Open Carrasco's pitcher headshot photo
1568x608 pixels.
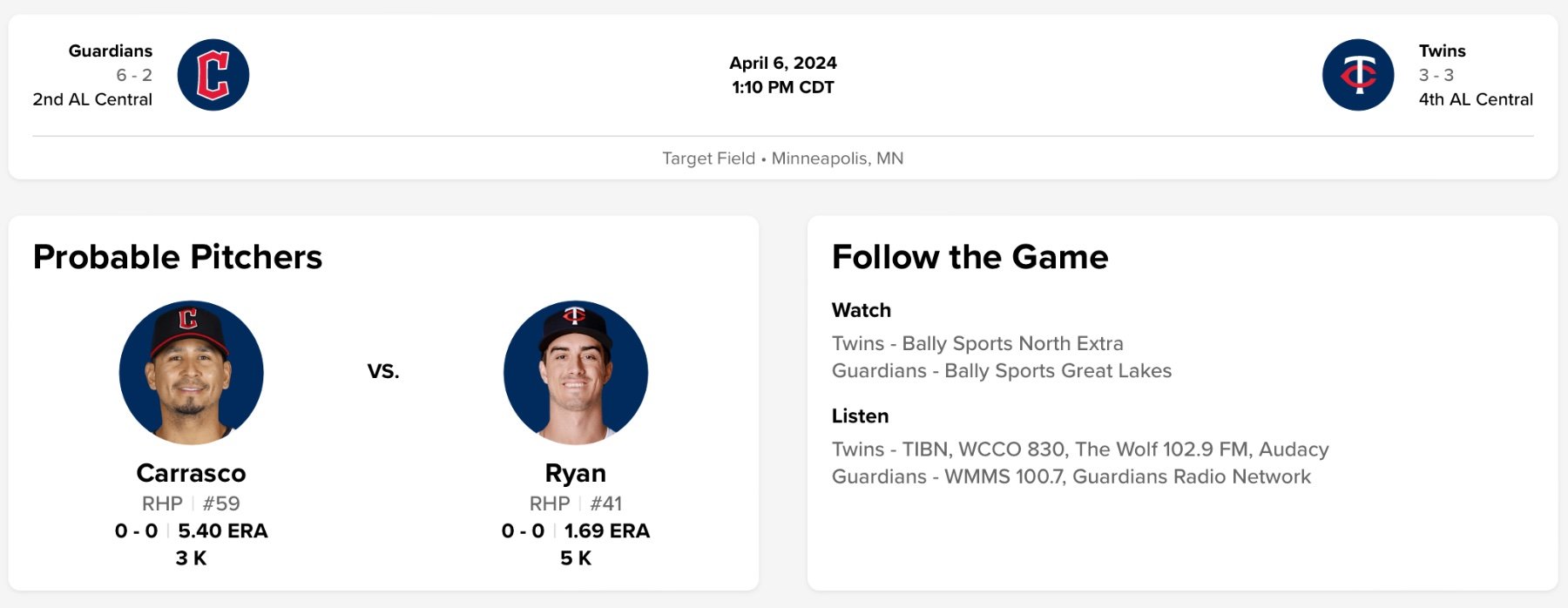click(x=192, y=373)
